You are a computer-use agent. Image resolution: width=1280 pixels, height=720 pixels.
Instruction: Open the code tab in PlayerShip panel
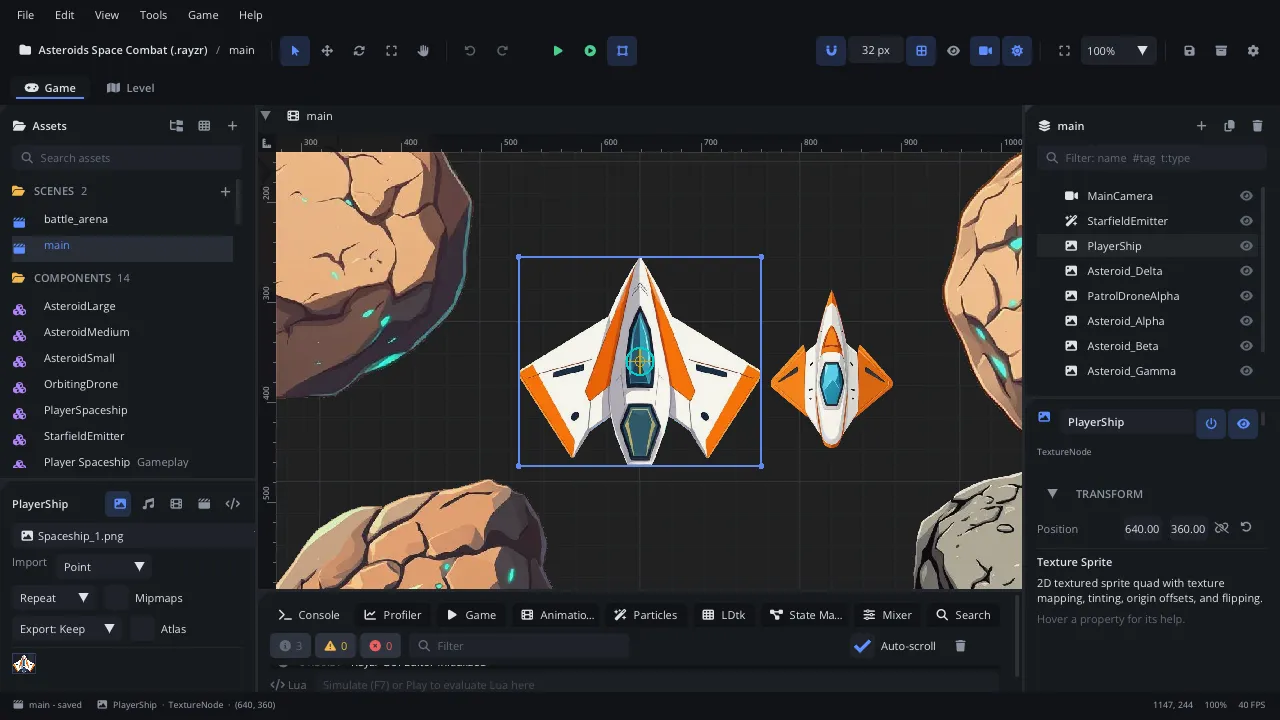(x=232, y=504)
